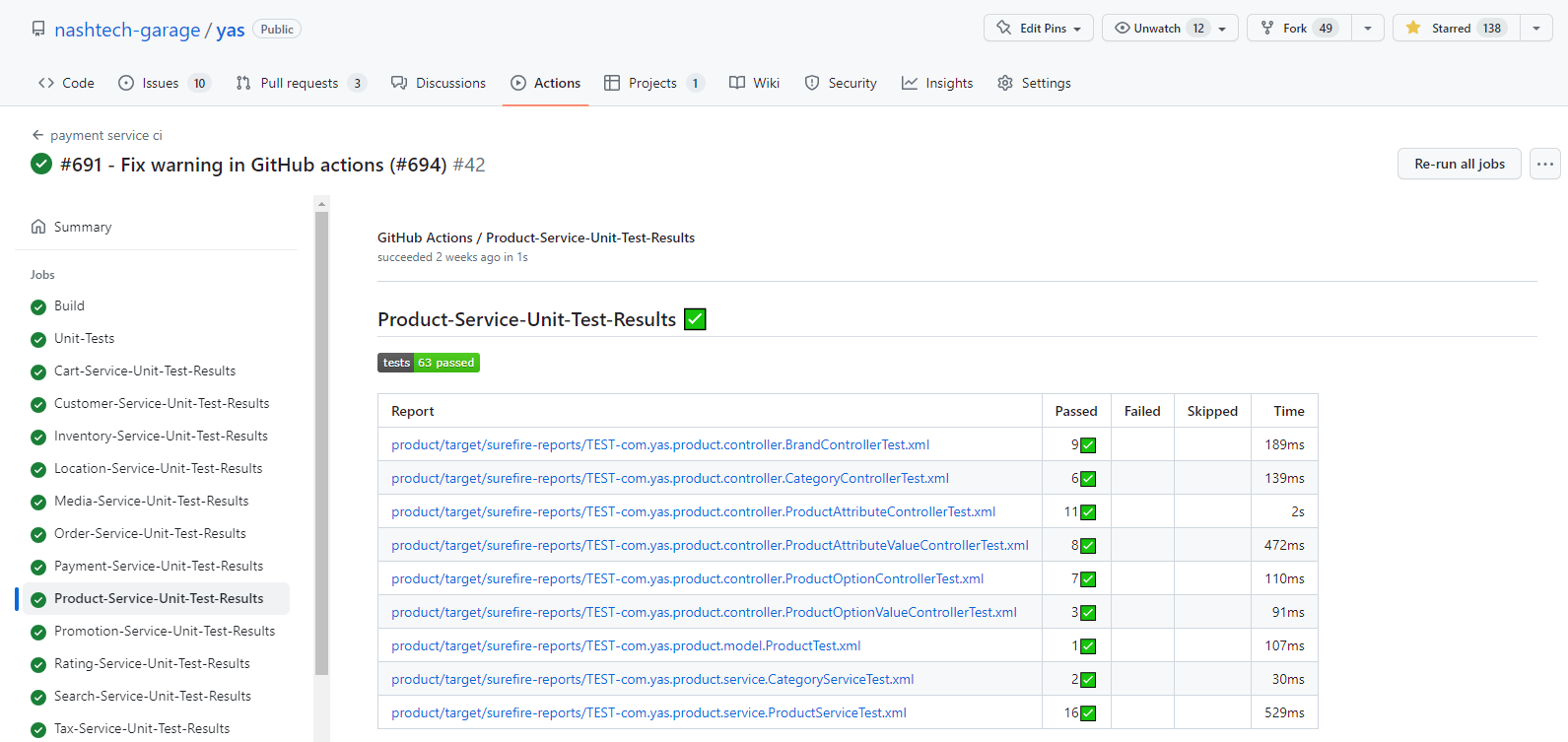Open the CategoryServiceTest.xml report link
Screen dimensions: 1568x742
click(652, 679)
